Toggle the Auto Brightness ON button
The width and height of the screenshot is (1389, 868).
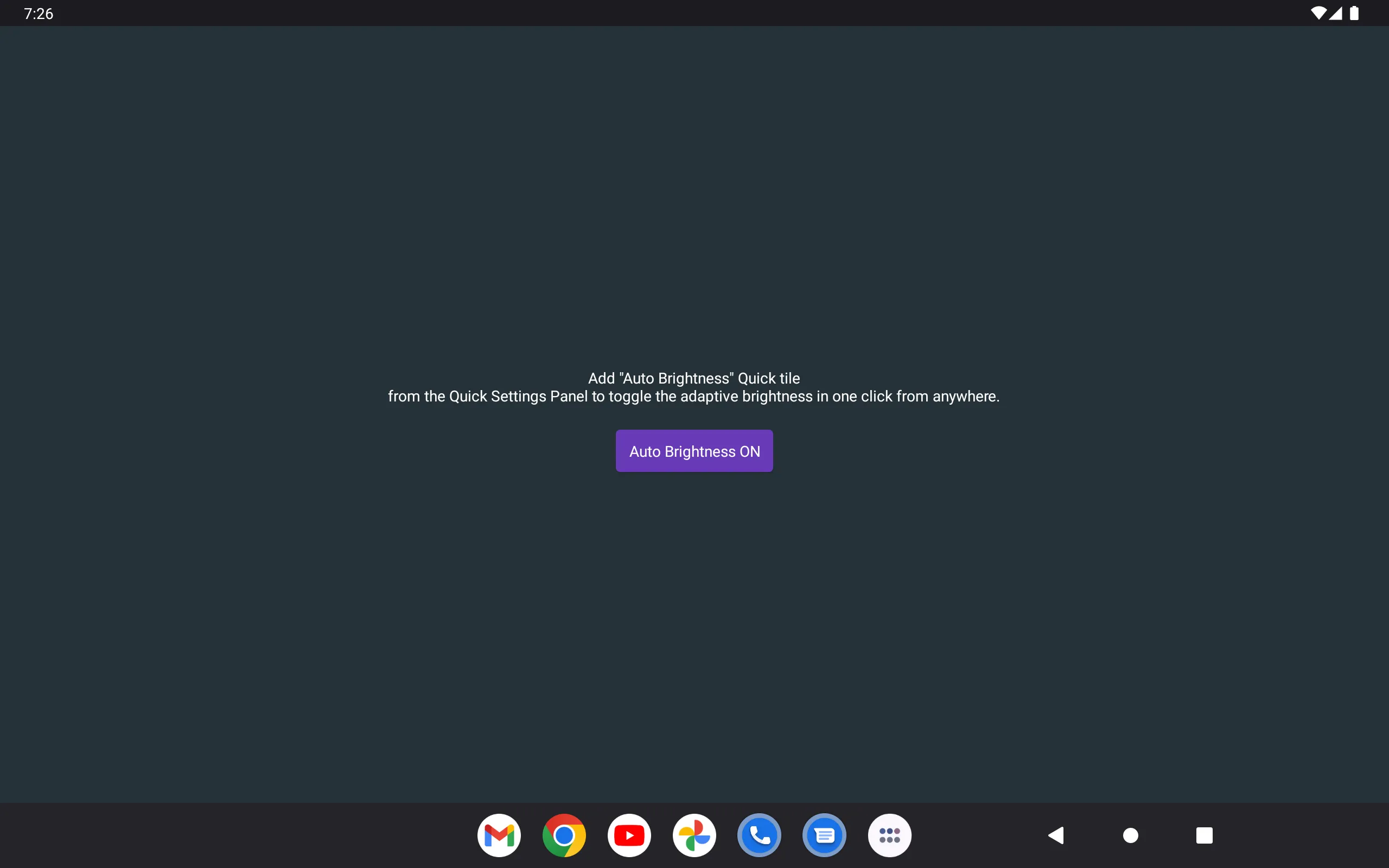pos(694,451)
